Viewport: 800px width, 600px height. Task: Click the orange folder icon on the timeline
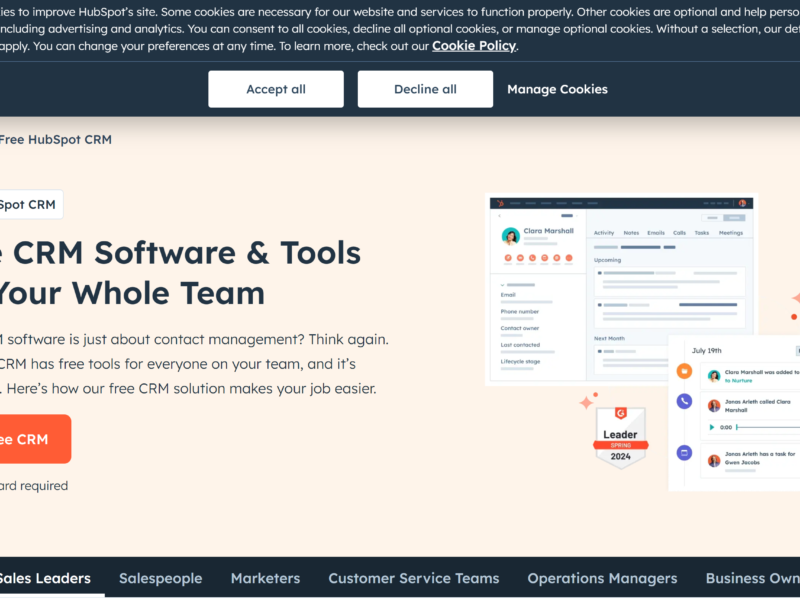[x=684, y=371]
